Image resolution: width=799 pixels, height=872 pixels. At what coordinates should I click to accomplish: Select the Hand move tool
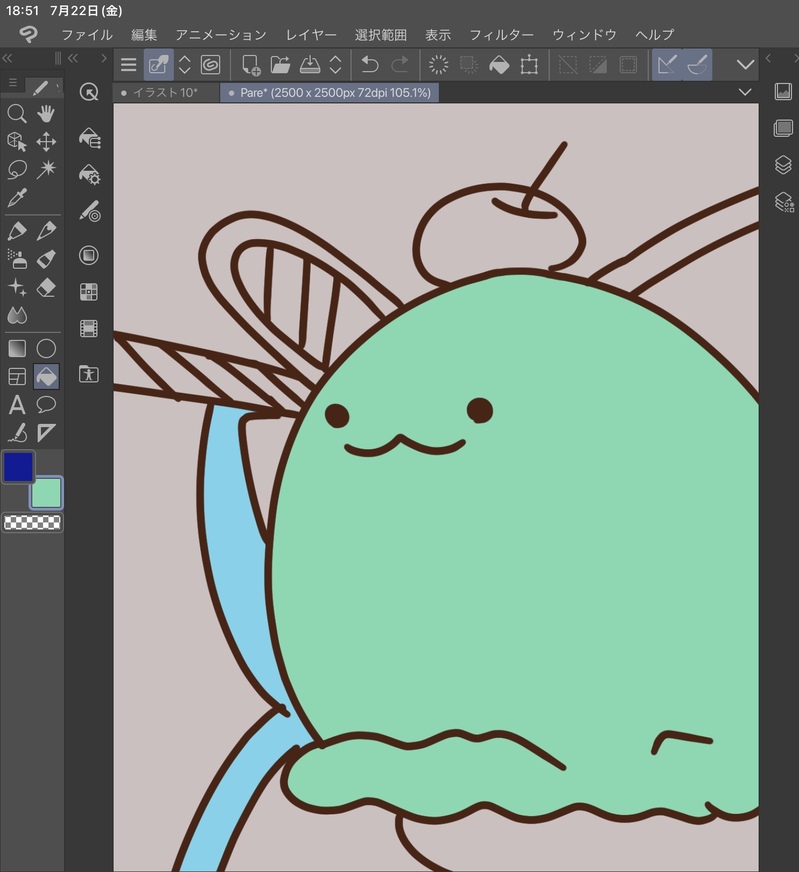pyautogui.click(x=46, y=114)
